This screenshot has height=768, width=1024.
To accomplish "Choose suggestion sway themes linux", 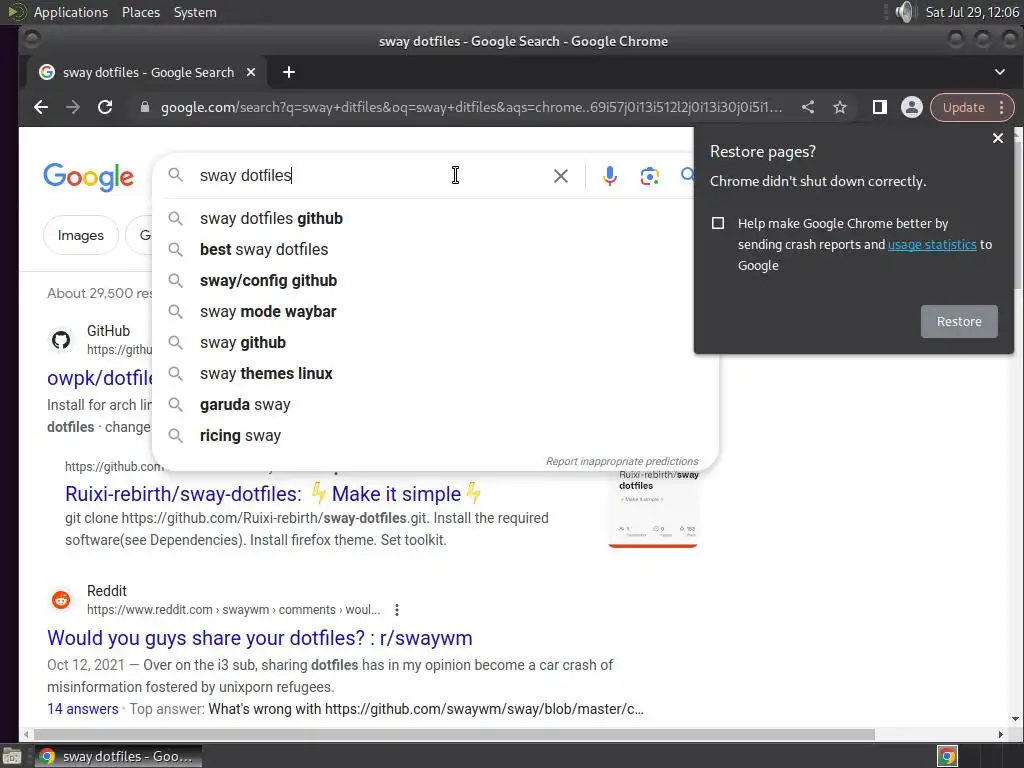I will [435, 374].
